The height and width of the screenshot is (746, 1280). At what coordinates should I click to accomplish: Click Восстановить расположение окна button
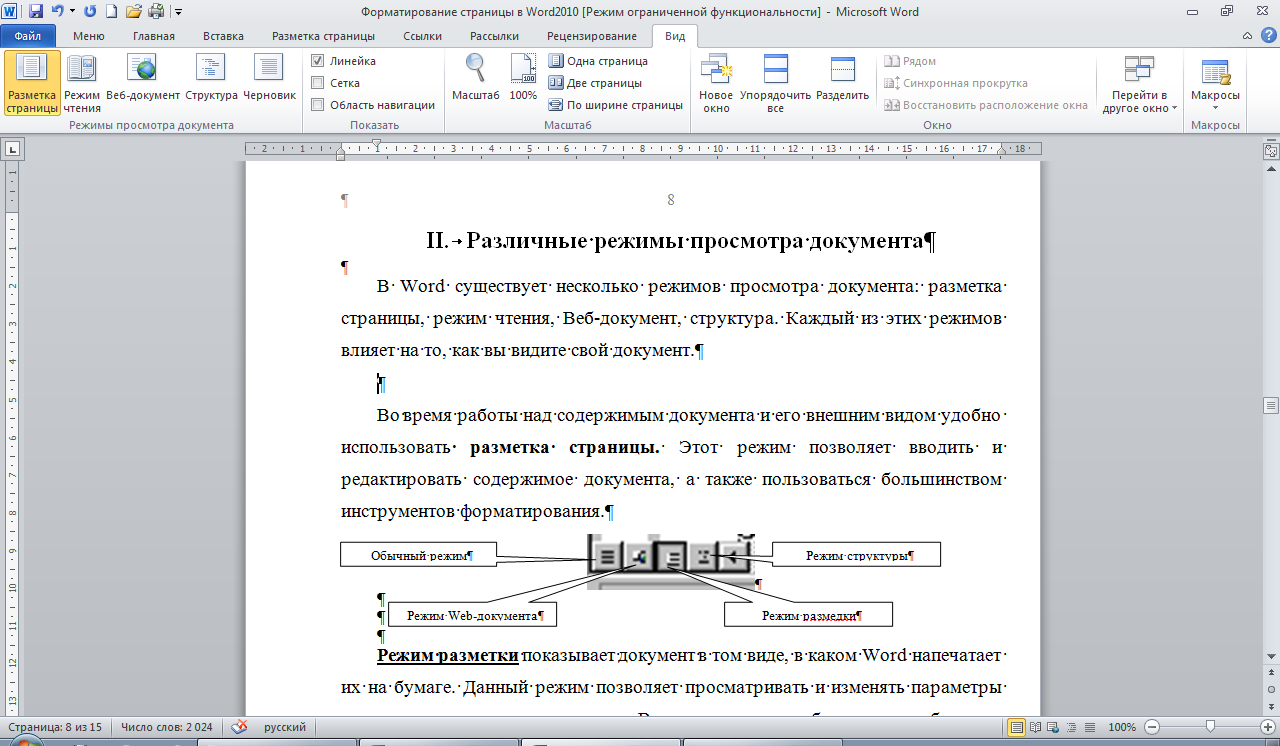coord(986,105)
